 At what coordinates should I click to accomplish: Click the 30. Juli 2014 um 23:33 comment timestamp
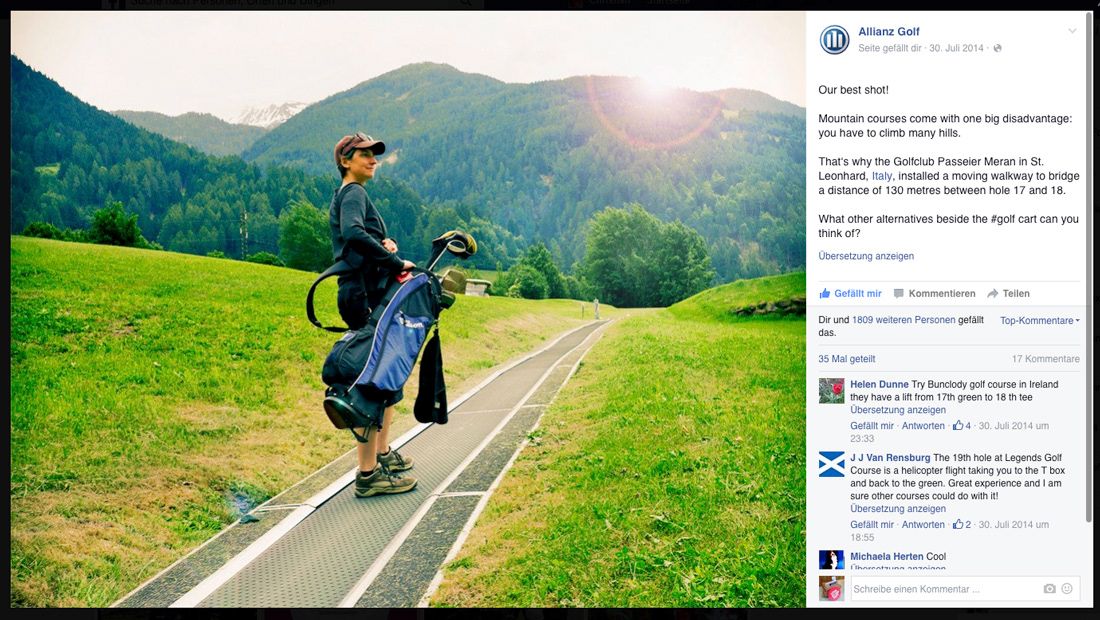click(950, 432)
